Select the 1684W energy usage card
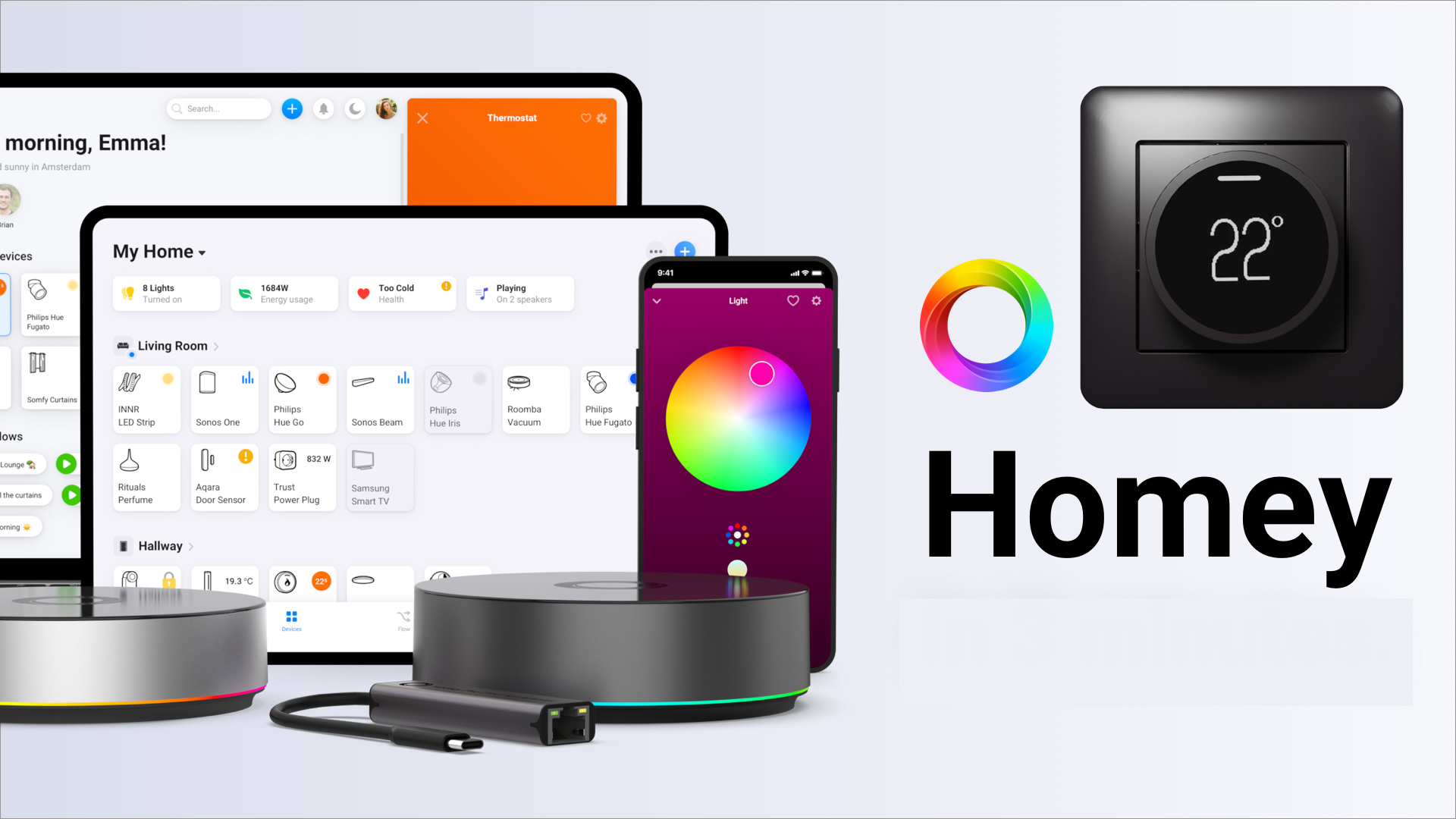 coord(284,294)
